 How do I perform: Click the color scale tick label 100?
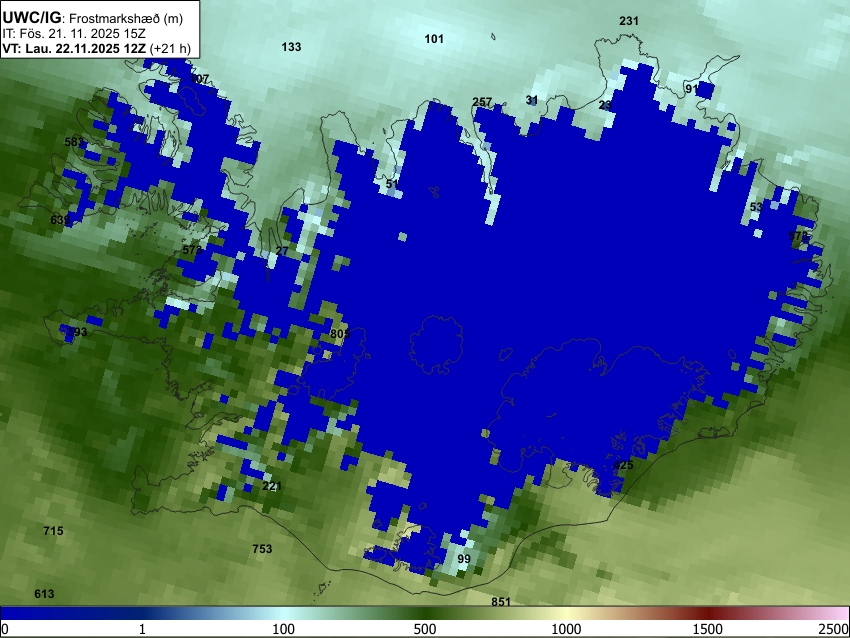coord(283,629)
